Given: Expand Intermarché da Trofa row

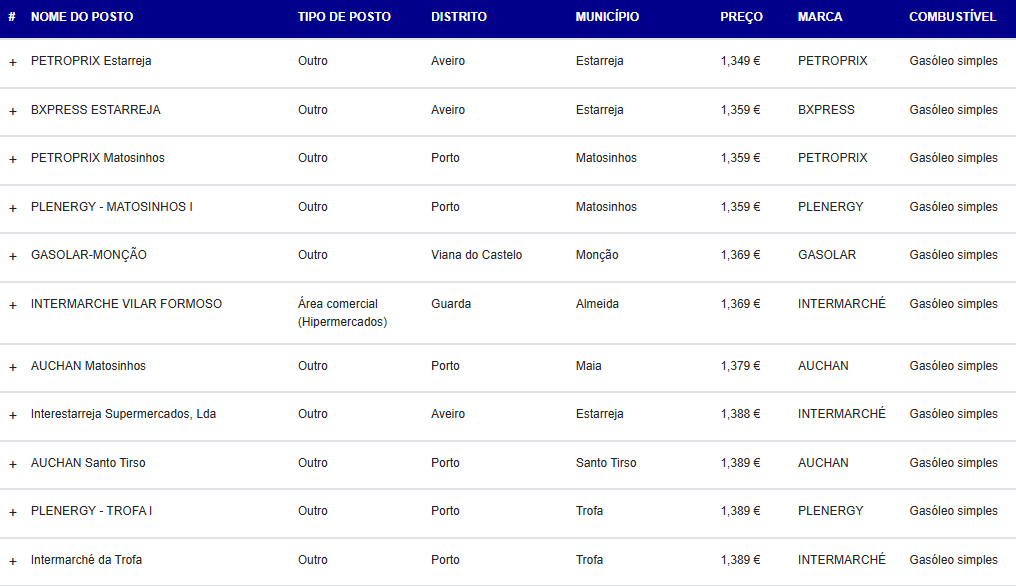Looking at the screenshot, I should tap(13, 561).
